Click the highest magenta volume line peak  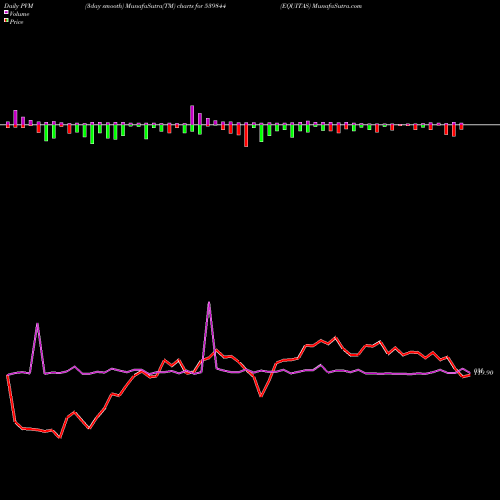pyautogui.click(x=209, y=302)
